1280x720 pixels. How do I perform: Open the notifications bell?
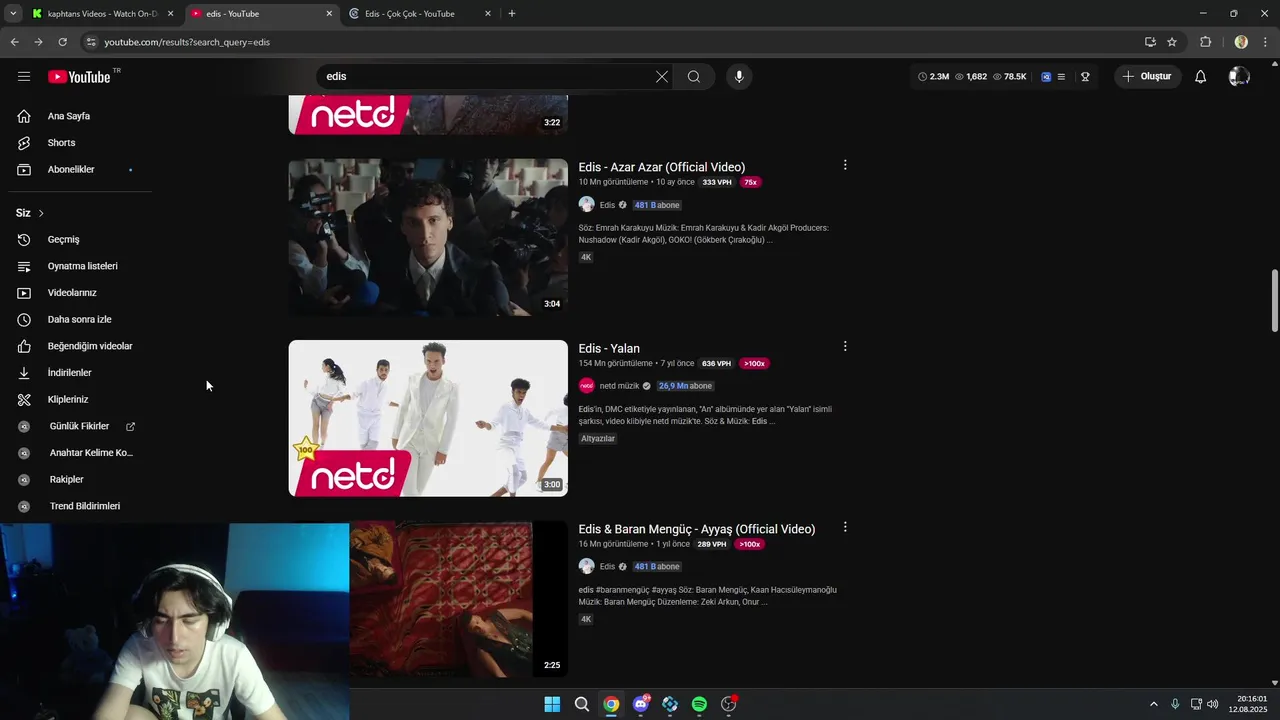[1200, 76]
